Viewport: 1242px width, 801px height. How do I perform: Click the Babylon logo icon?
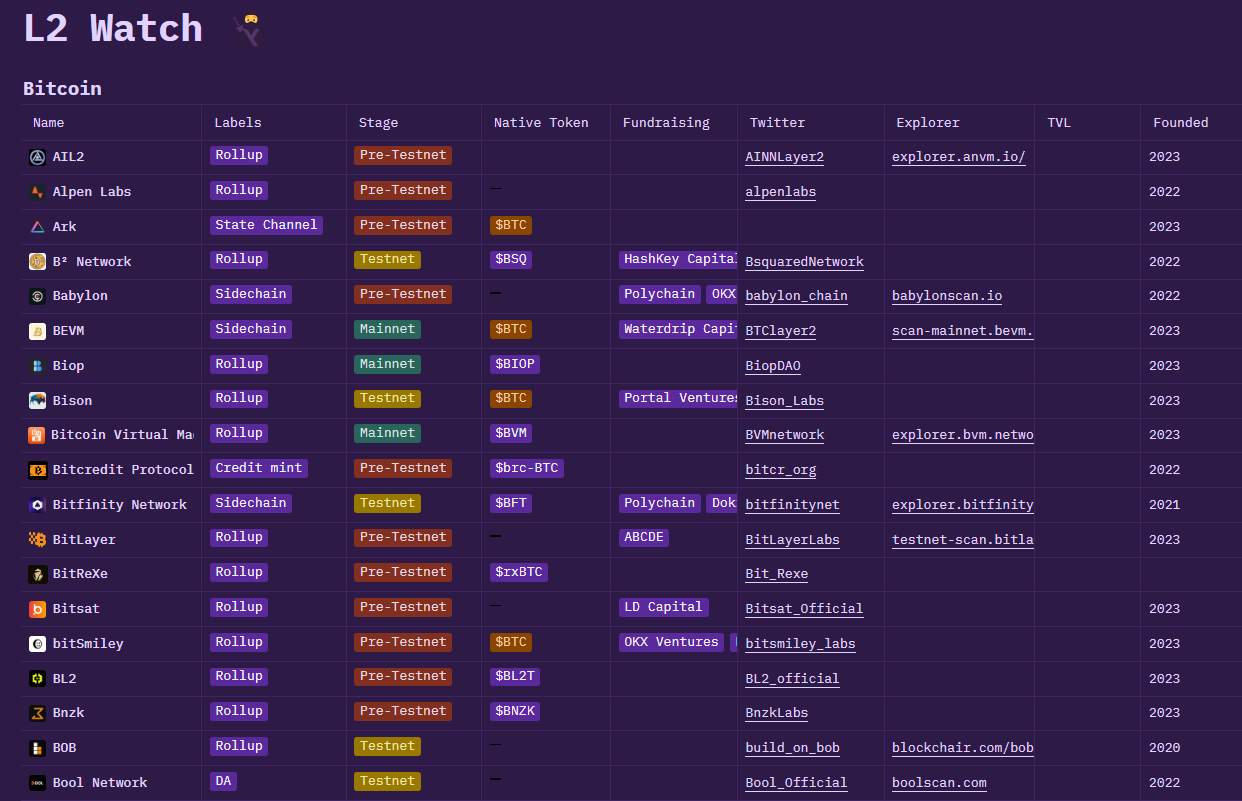point(37,296)
